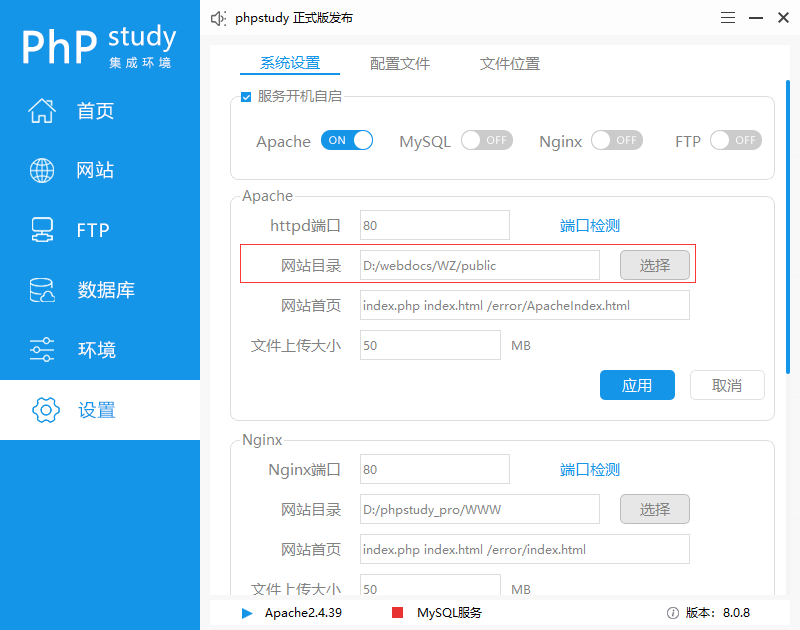Click the environment sliders icon
Screen dimensions: 800x630
pos(42,349)
